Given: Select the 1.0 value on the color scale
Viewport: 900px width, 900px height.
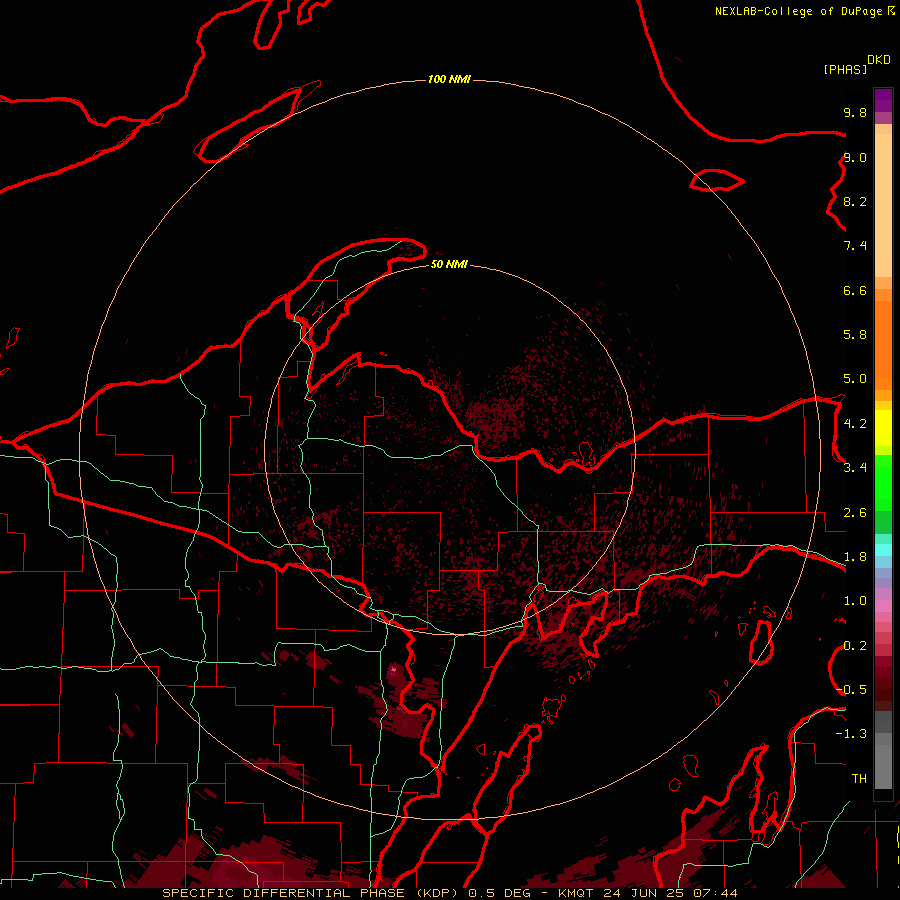Looking at the screenshot, I should 855,602.
